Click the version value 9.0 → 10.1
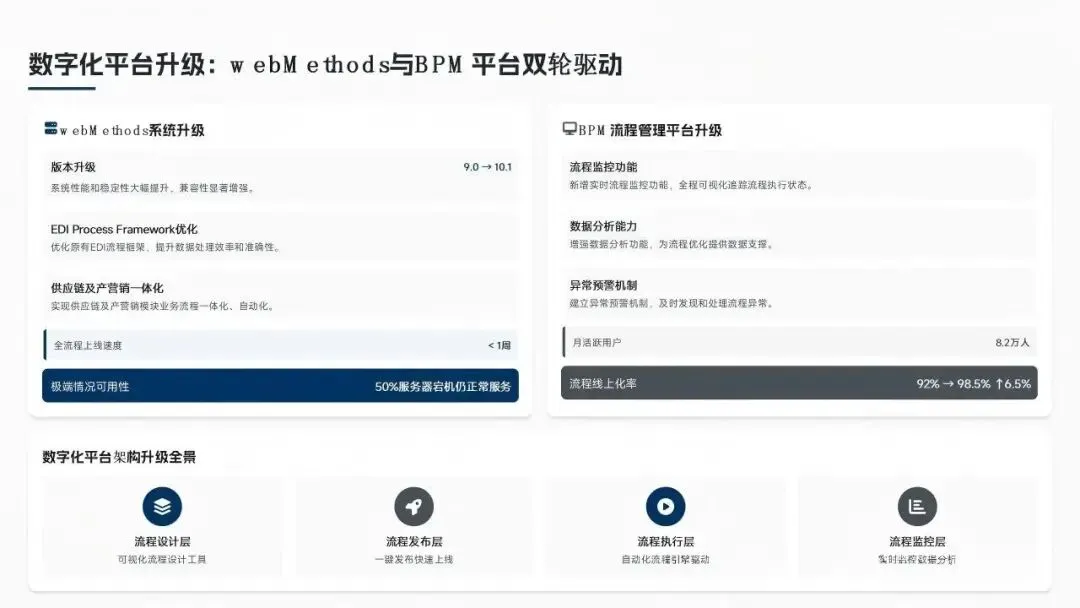The height and width of the screenshot is (608, 1080). pos(488,167)
